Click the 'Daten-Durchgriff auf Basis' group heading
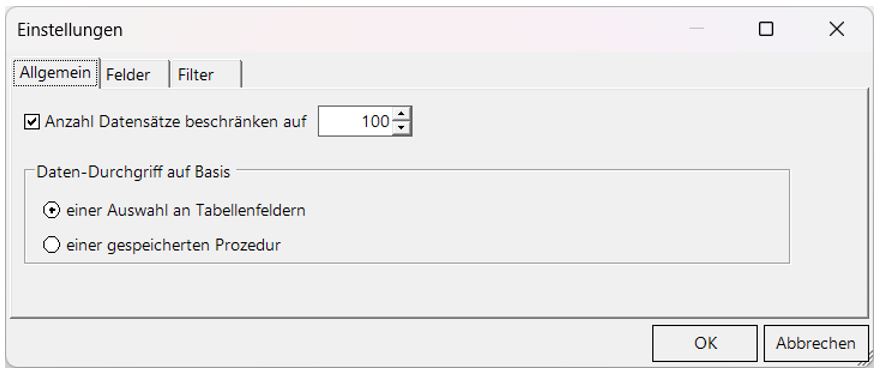This screenshot has width=880, height=375. tap(134, 172)
